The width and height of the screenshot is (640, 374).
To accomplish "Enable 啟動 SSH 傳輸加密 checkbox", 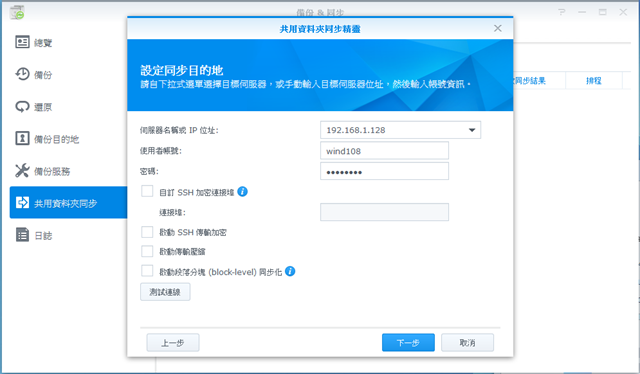I will click(147, 232).
